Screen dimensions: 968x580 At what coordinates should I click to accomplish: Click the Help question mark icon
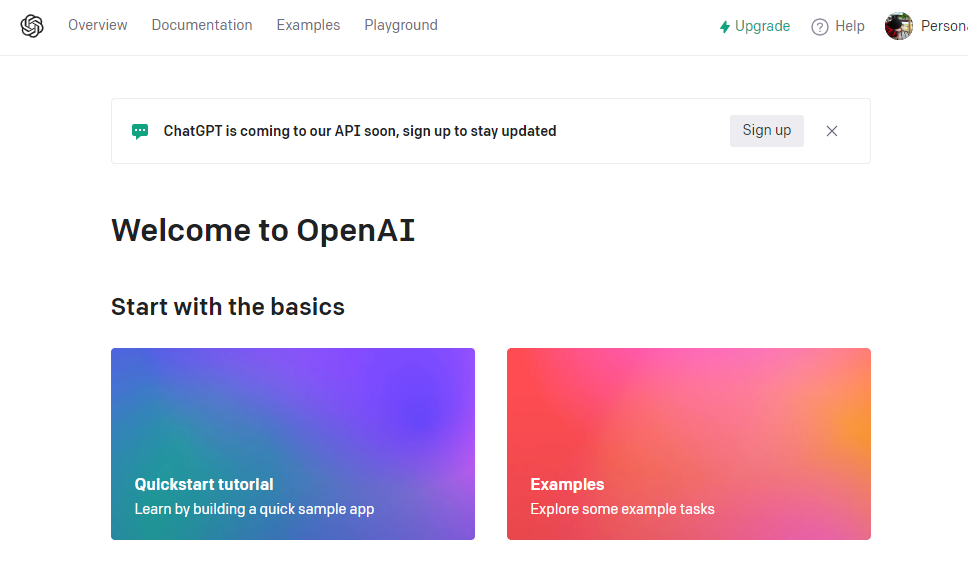pos(819,27)
